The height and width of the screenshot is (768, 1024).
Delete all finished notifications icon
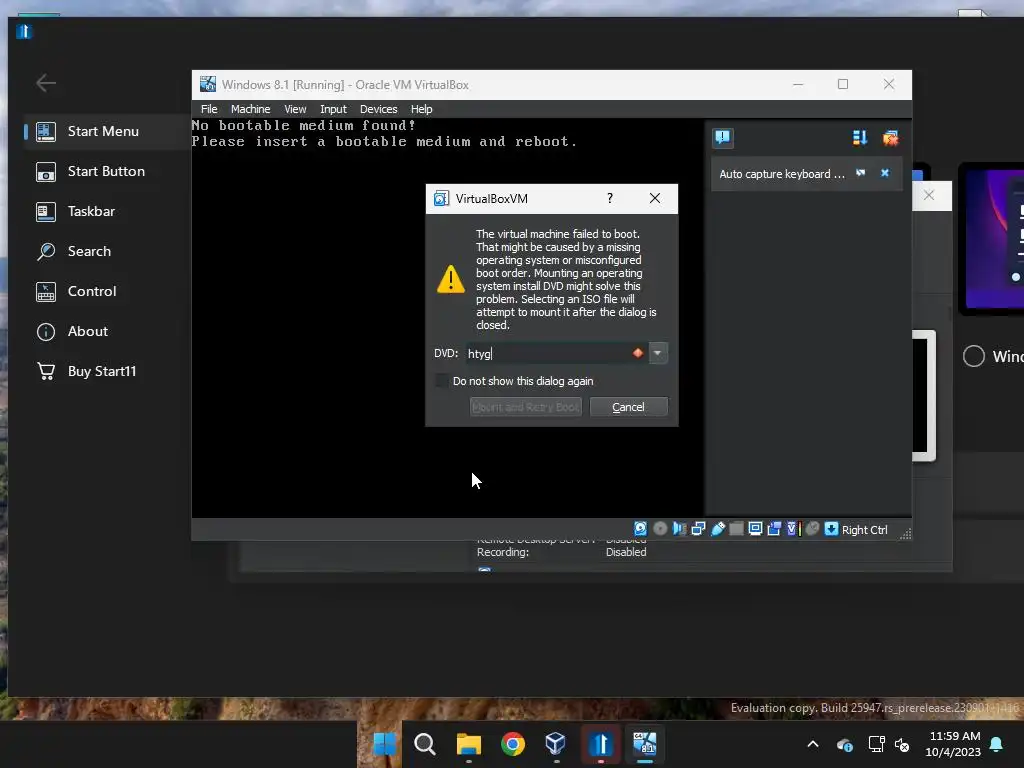pos(890,138)
